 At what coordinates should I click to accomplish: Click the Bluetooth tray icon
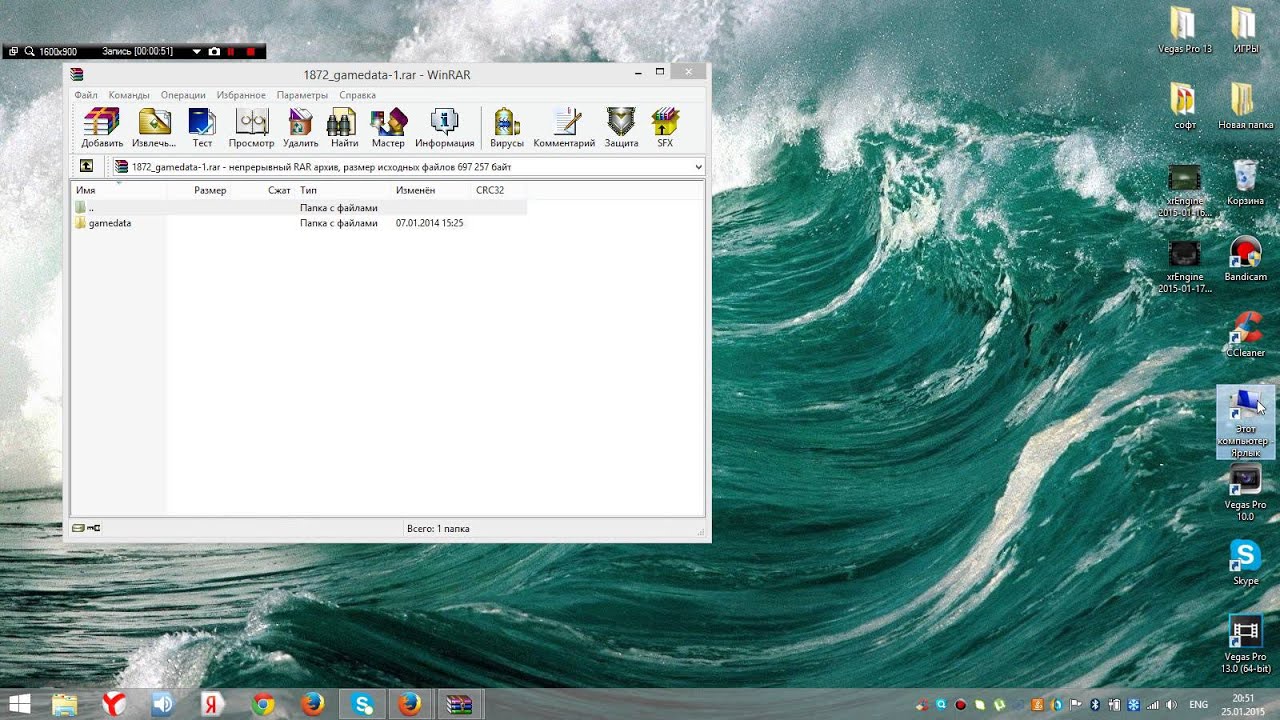pos(1095,705)
